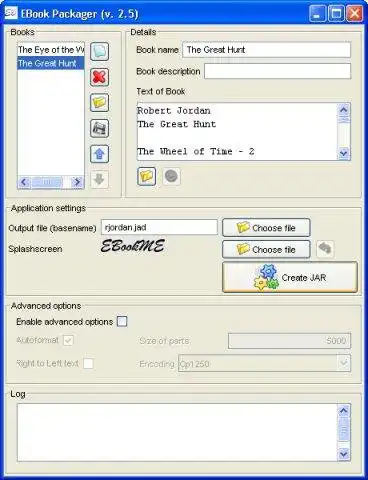Click the Create JAR button
This screenshot has height=480, width=368.
[290, 277]
